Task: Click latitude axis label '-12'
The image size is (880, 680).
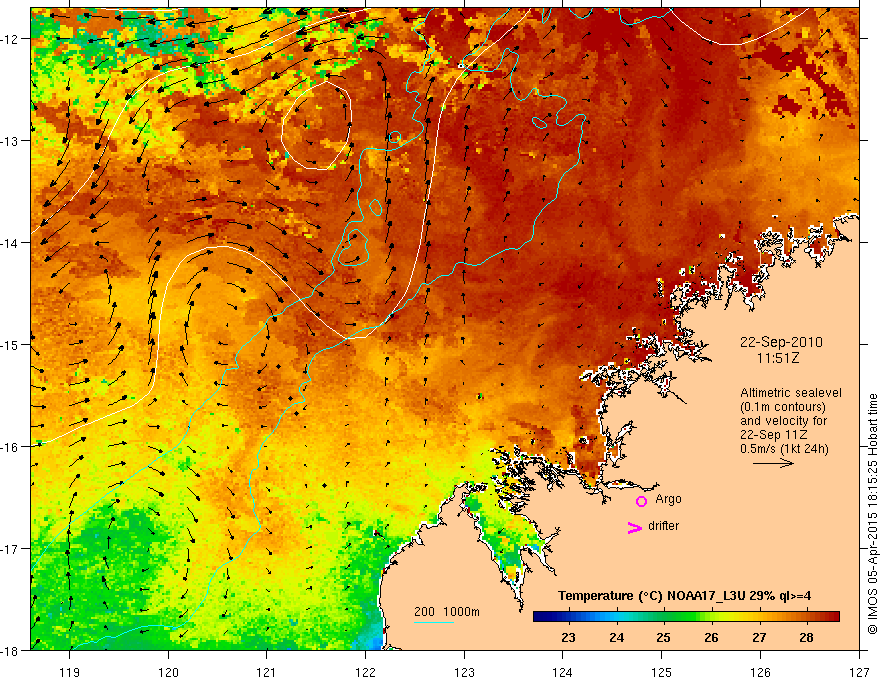Action: tap(10, 39)
